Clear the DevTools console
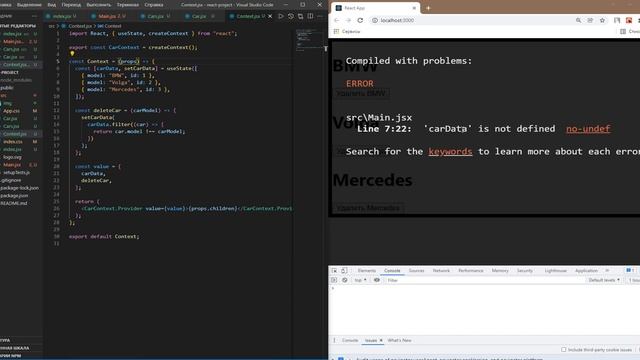Image resolution: width=640 pixels, height=360 pixels. [x=344, y=280]
